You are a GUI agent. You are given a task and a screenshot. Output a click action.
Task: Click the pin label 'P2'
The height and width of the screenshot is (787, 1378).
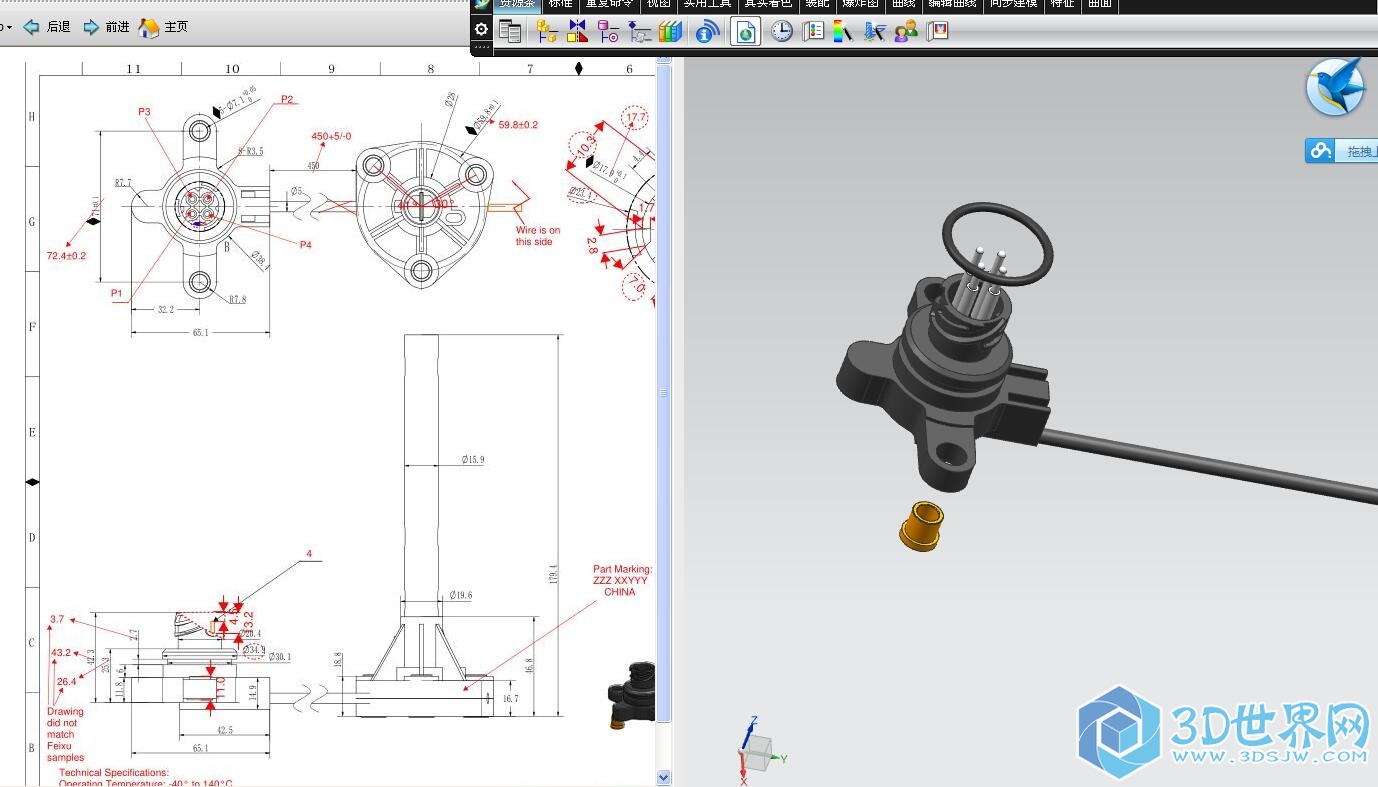coord(287,99)
